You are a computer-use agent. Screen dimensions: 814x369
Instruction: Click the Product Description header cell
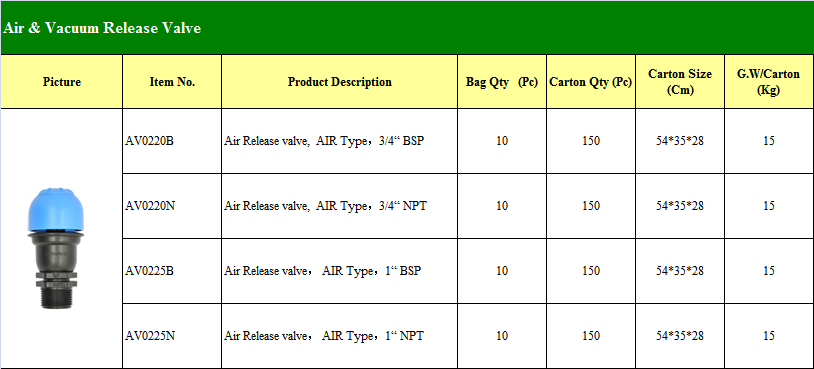point(340,82)
